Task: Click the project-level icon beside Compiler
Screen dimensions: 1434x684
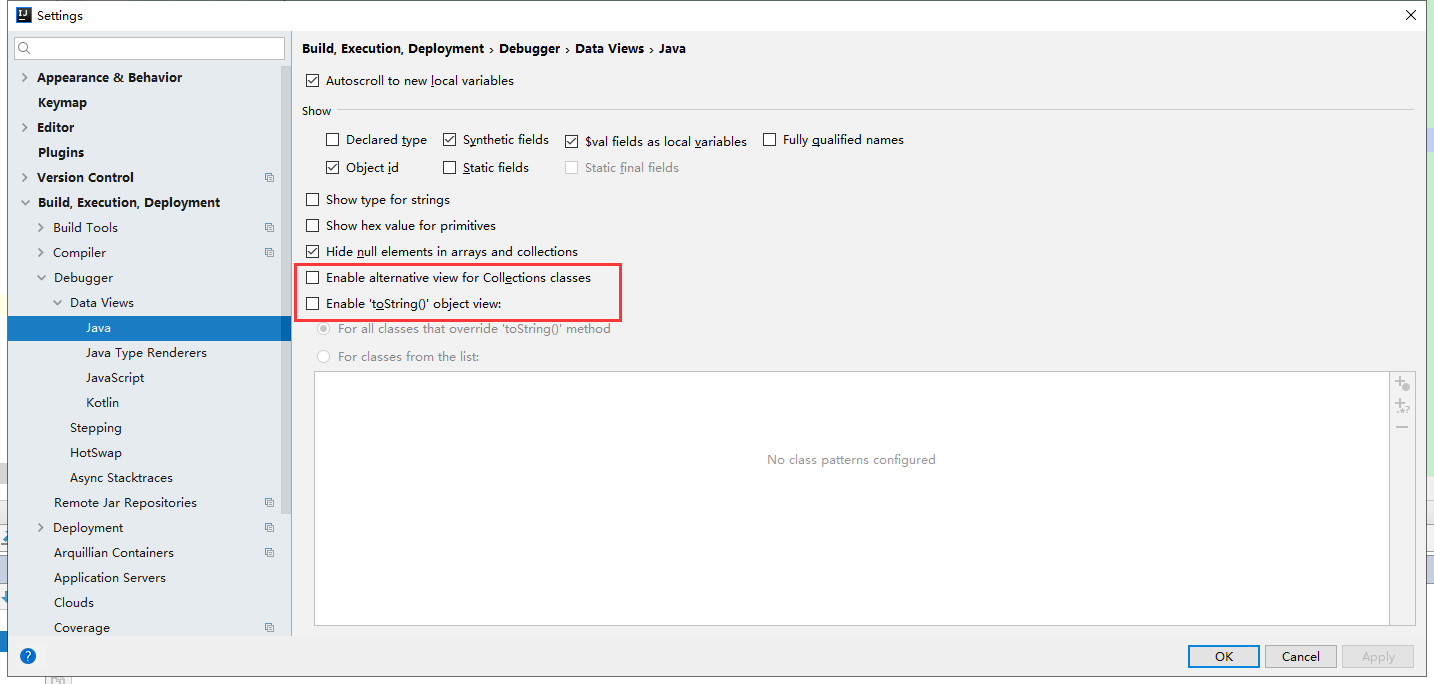Action: (269, 252)
